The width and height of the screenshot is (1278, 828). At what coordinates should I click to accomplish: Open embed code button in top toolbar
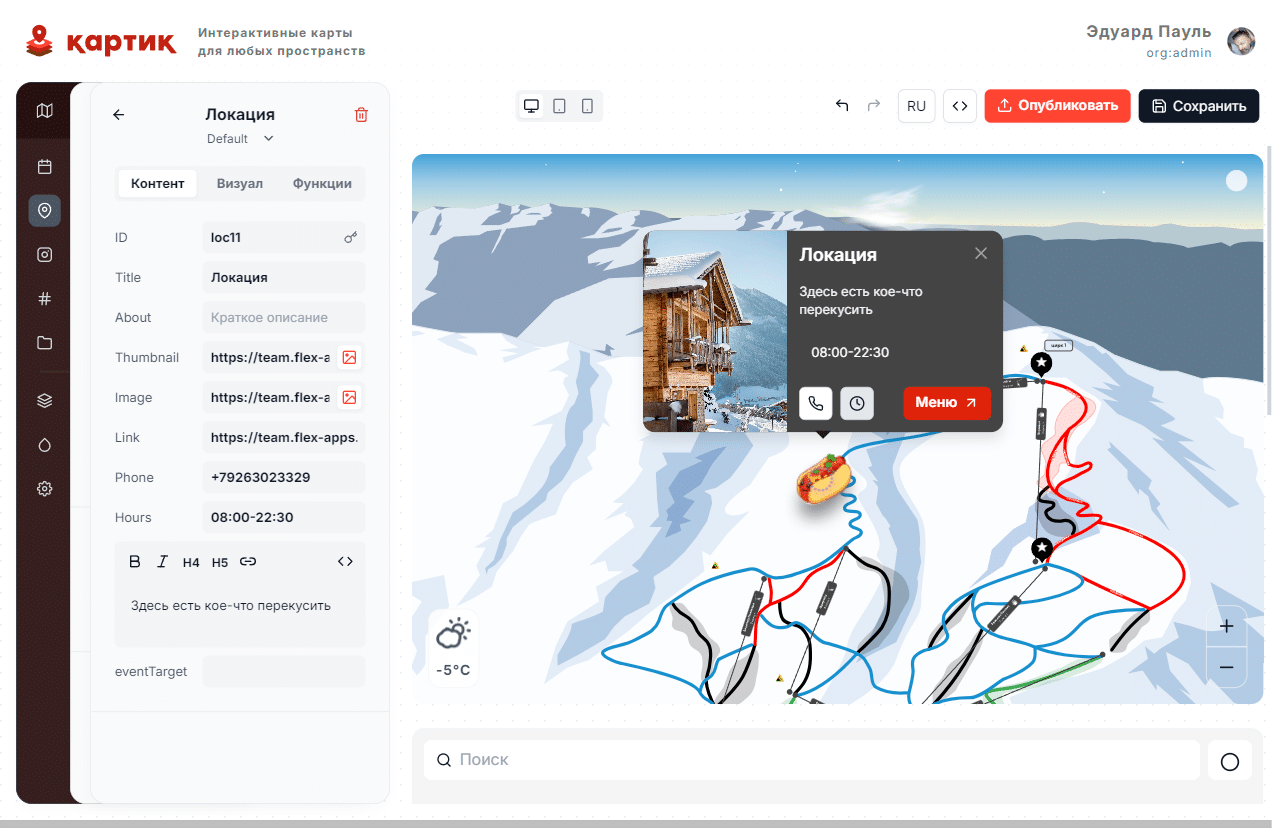click(960, 106)
